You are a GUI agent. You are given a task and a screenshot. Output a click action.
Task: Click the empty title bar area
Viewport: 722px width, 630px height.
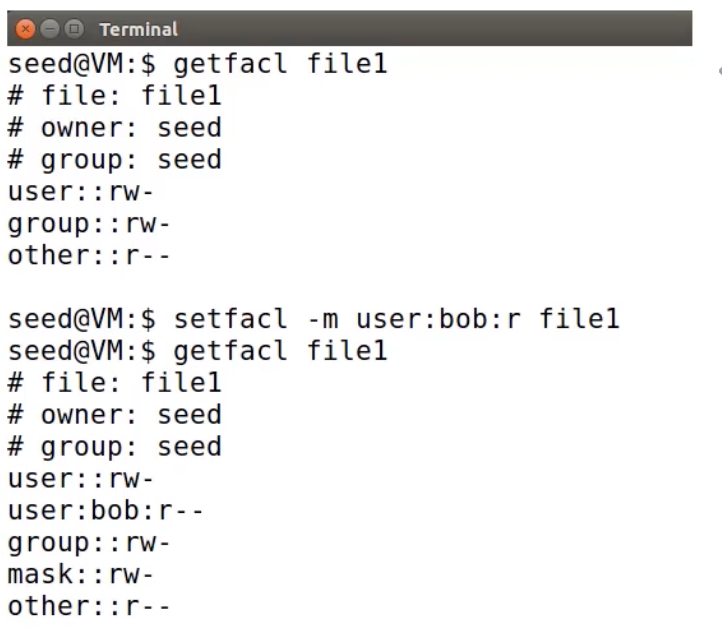coord(433,29)
